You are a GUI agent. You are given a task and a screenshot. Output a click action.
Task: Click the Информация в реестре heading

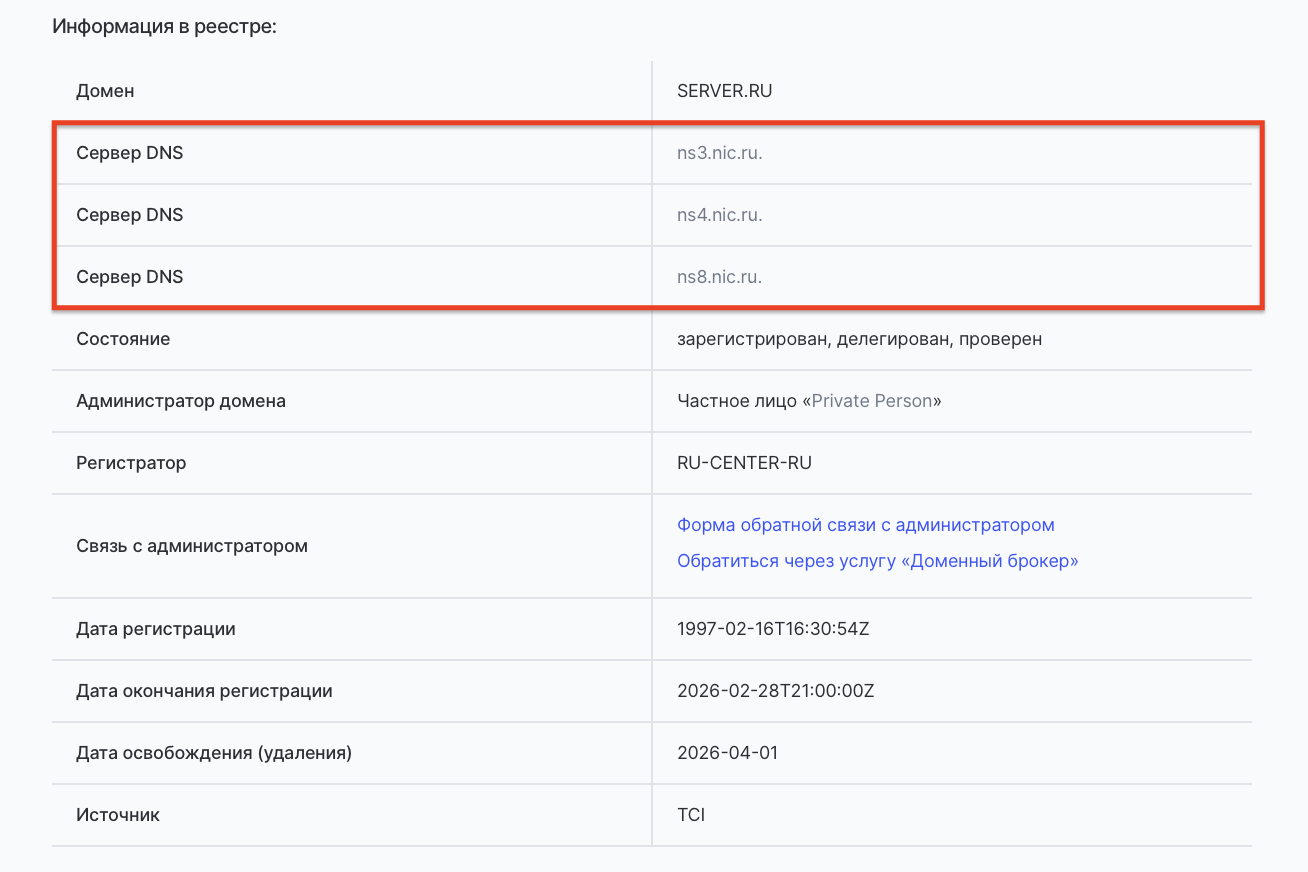pyautogui.click(x=164, y=26)
